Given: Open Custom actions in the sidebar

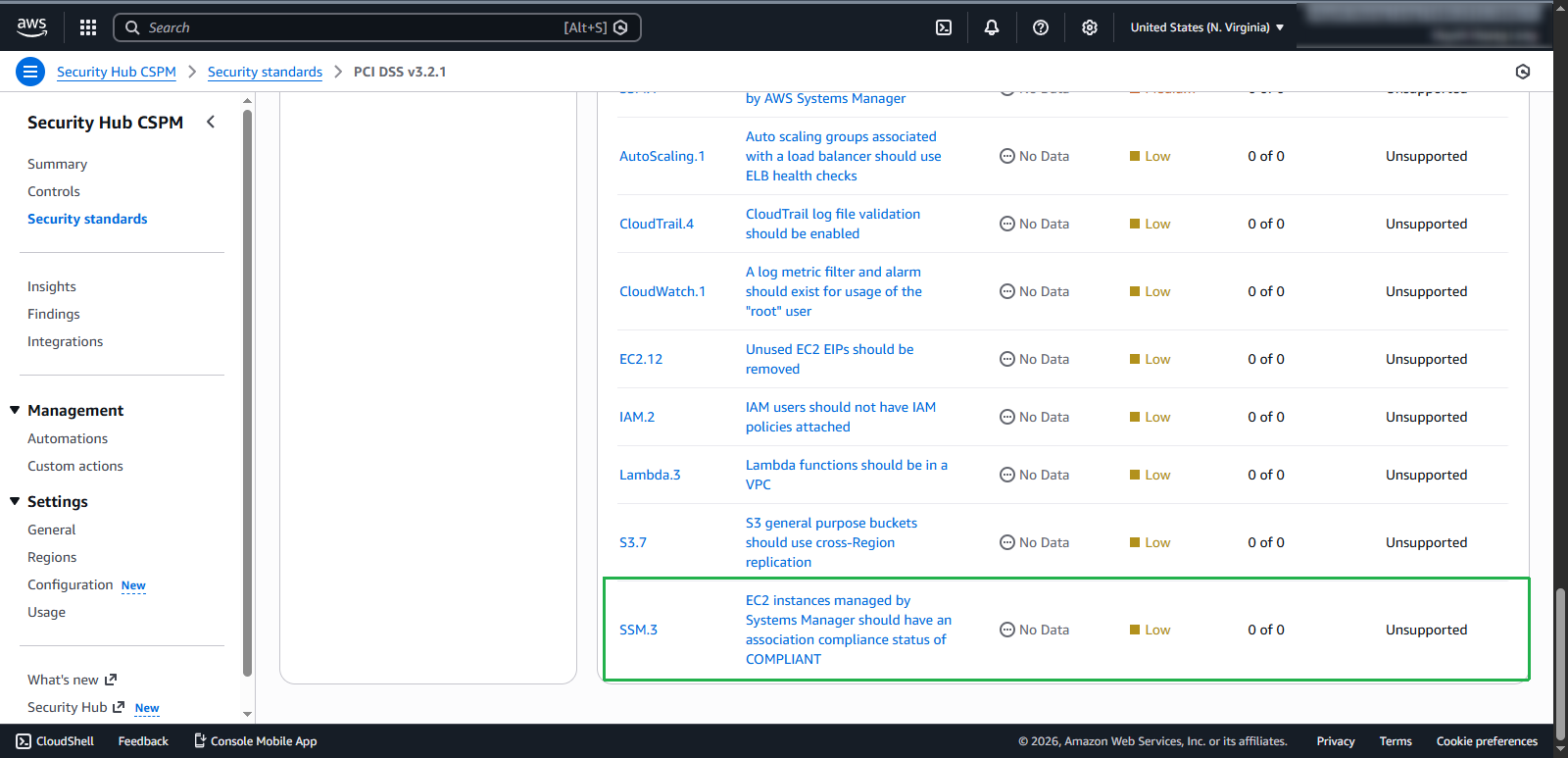Looking at the screenshot, I should pyautogui.click(x=75, y=466).
